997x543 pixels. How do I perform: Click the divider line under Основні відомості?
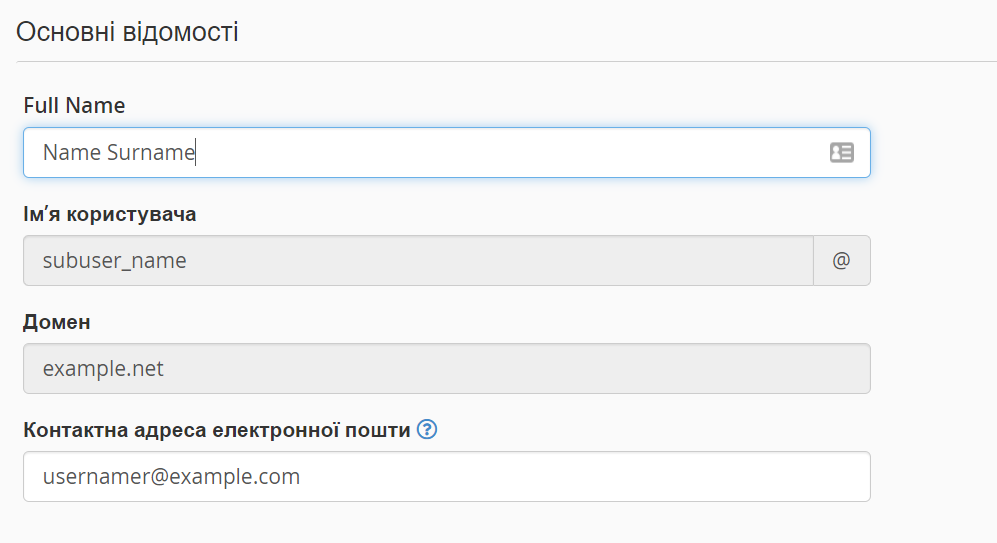(x=500, y=62)
